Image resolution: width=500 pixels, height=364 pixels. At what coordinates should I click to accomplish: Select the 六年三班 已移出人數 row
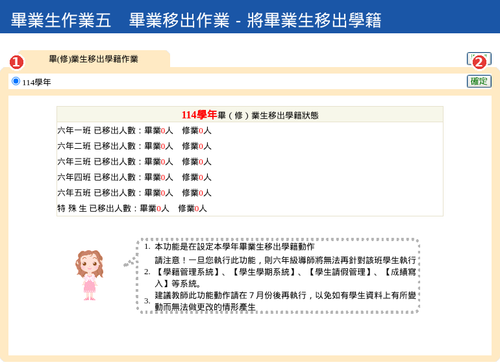[x=250, y=162]
